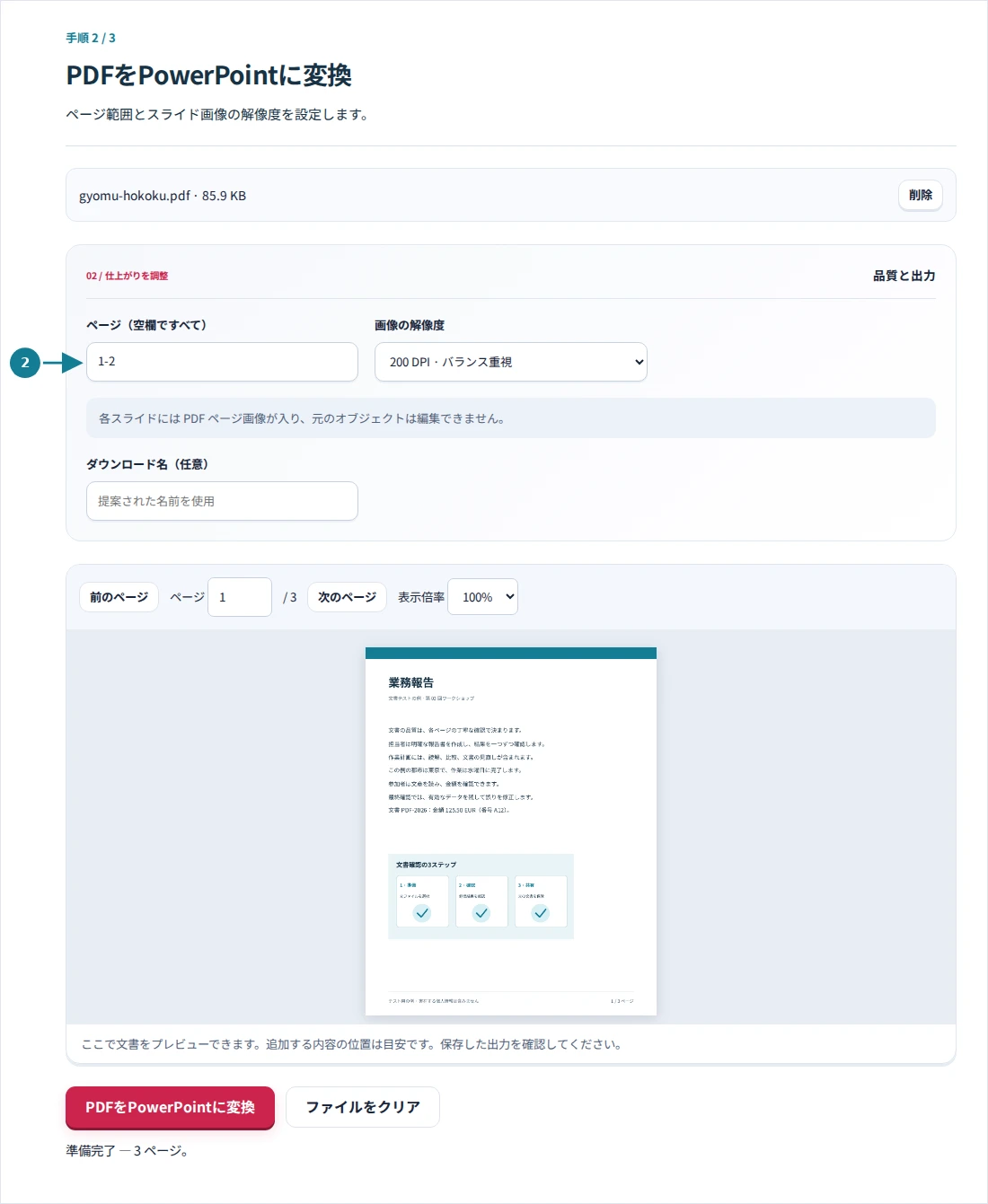Click the PDF page preview thumbnail
The width and height of the screenshot is (988, 1204).
(511, 831)
